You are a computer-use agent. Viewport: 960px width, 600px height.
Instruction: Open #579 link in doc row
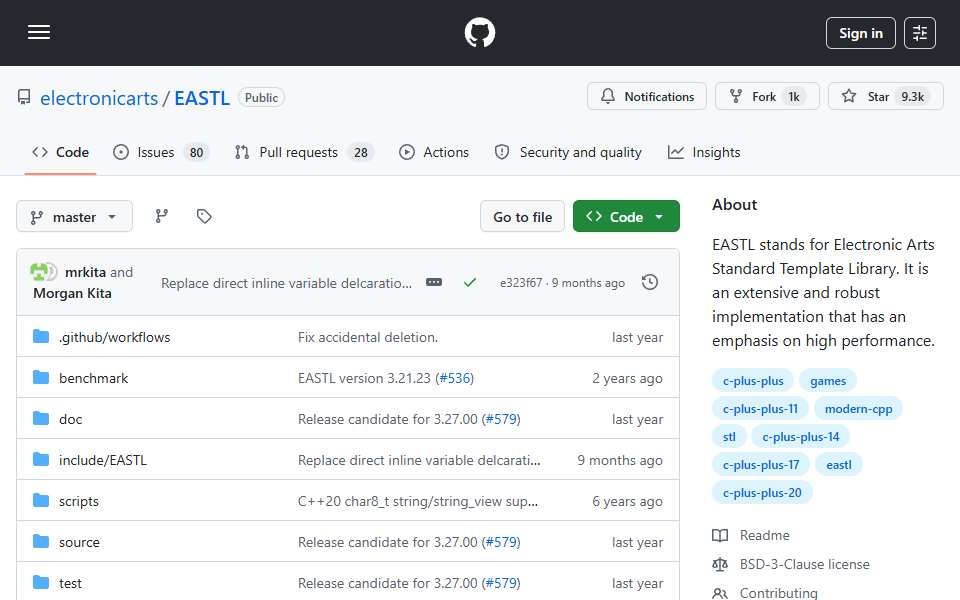click(x=503, y=419)
